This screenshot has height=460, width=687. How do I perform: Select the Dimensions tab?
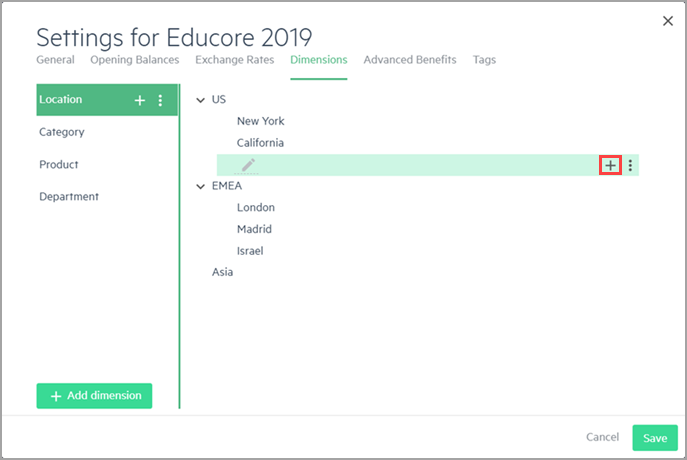[x=319, y=60]
